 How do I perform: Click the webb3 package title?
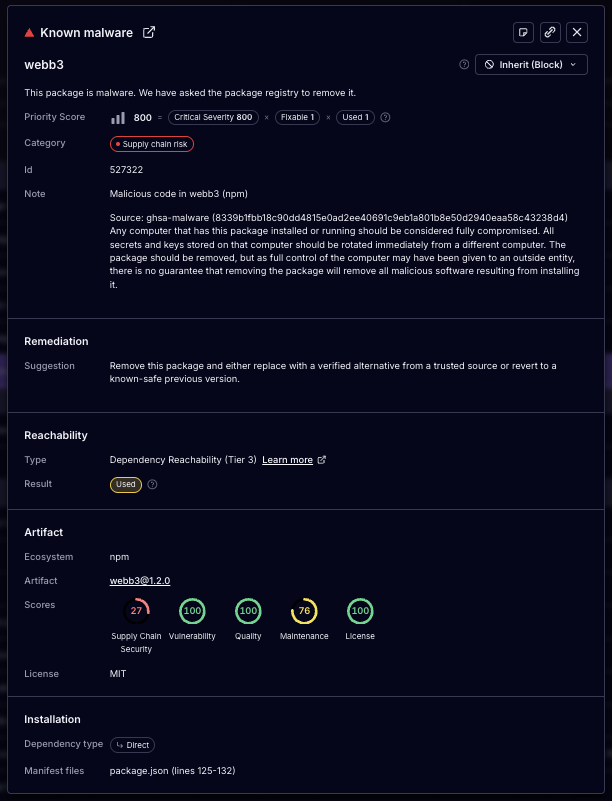coord(44,65)
